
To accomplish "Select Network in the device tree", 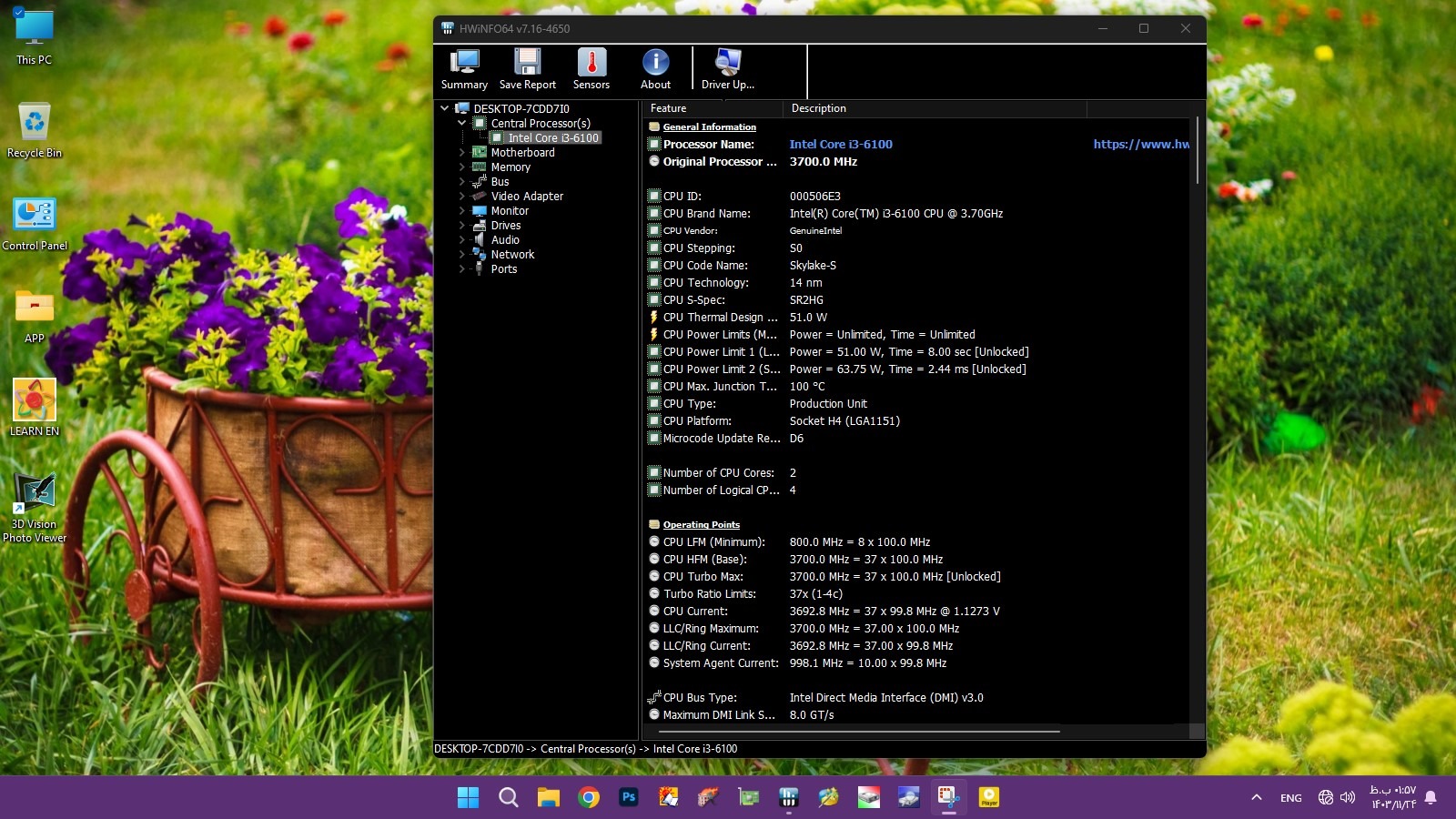I will coord(512,255).
